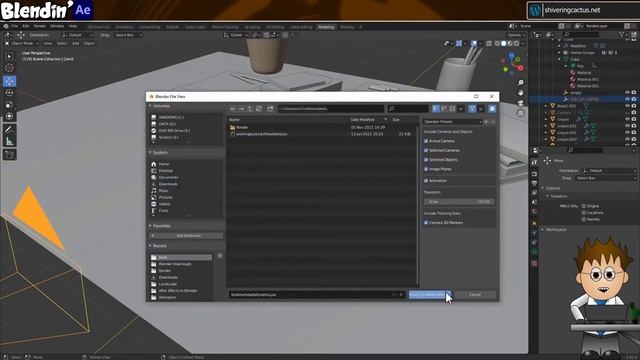Select the Rotate tool in viewport toolbar

pyautogui.click(x=9, y=93)
